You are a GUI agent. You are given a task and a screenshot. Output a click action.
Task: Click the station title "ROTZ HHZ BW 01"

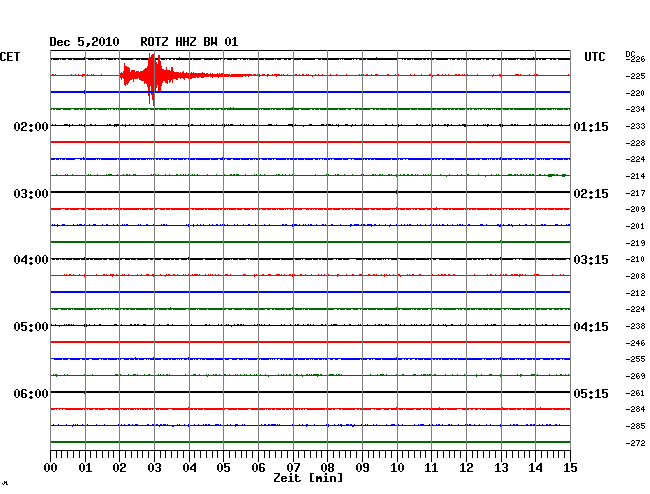click(x=189, y=42)
